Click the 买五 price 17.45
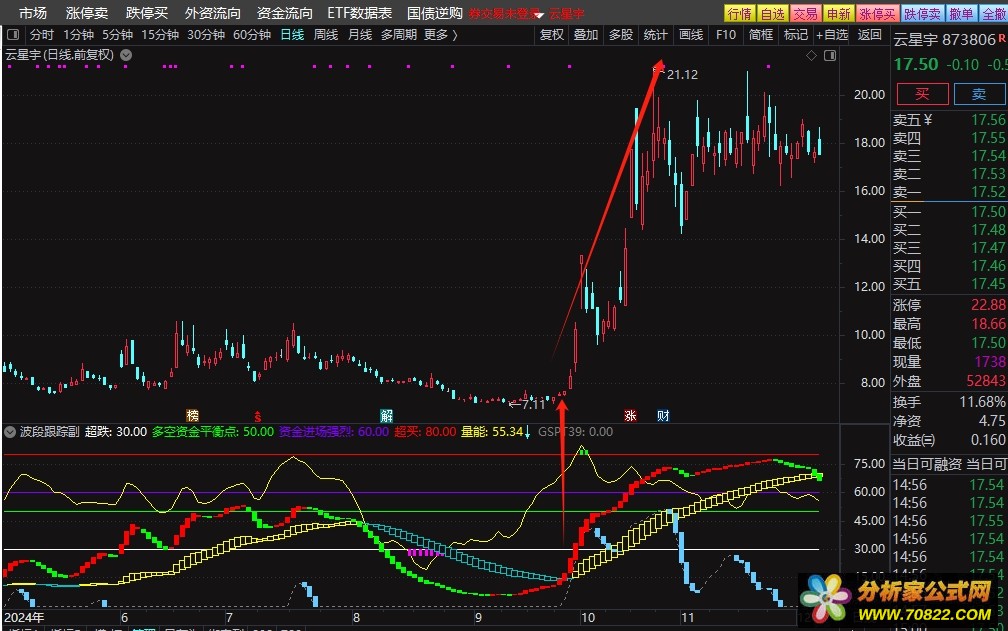 click(x=989, y=284)
